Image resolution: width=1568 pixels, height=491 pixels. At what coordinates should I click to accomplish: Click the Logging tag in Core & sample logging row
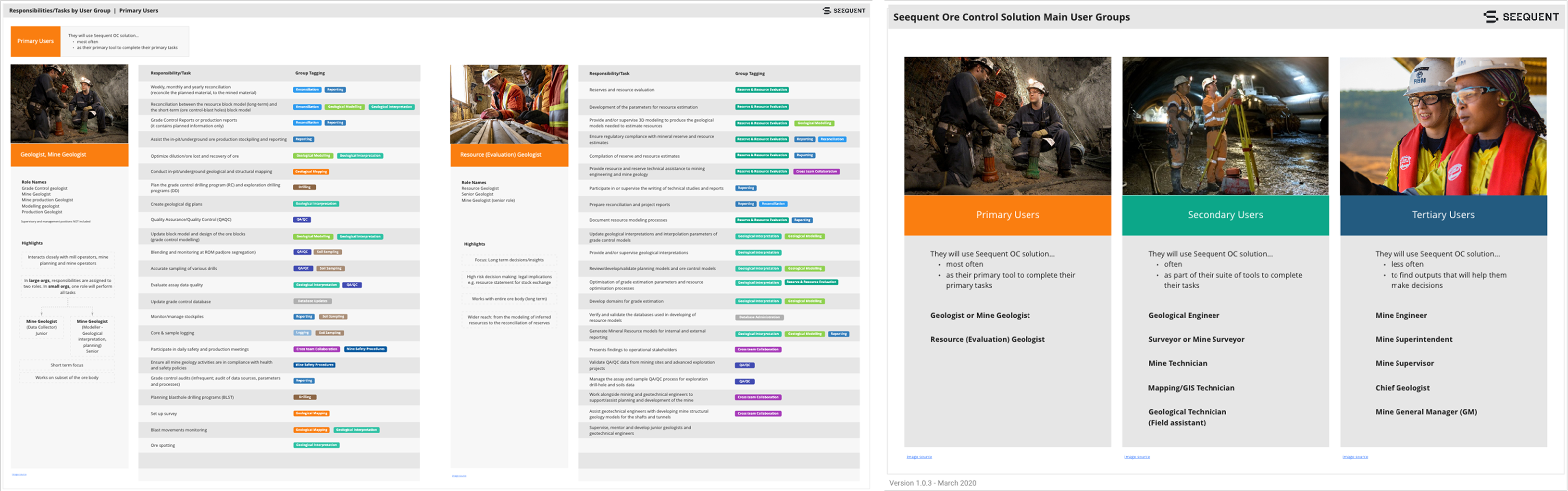point(302,333)
